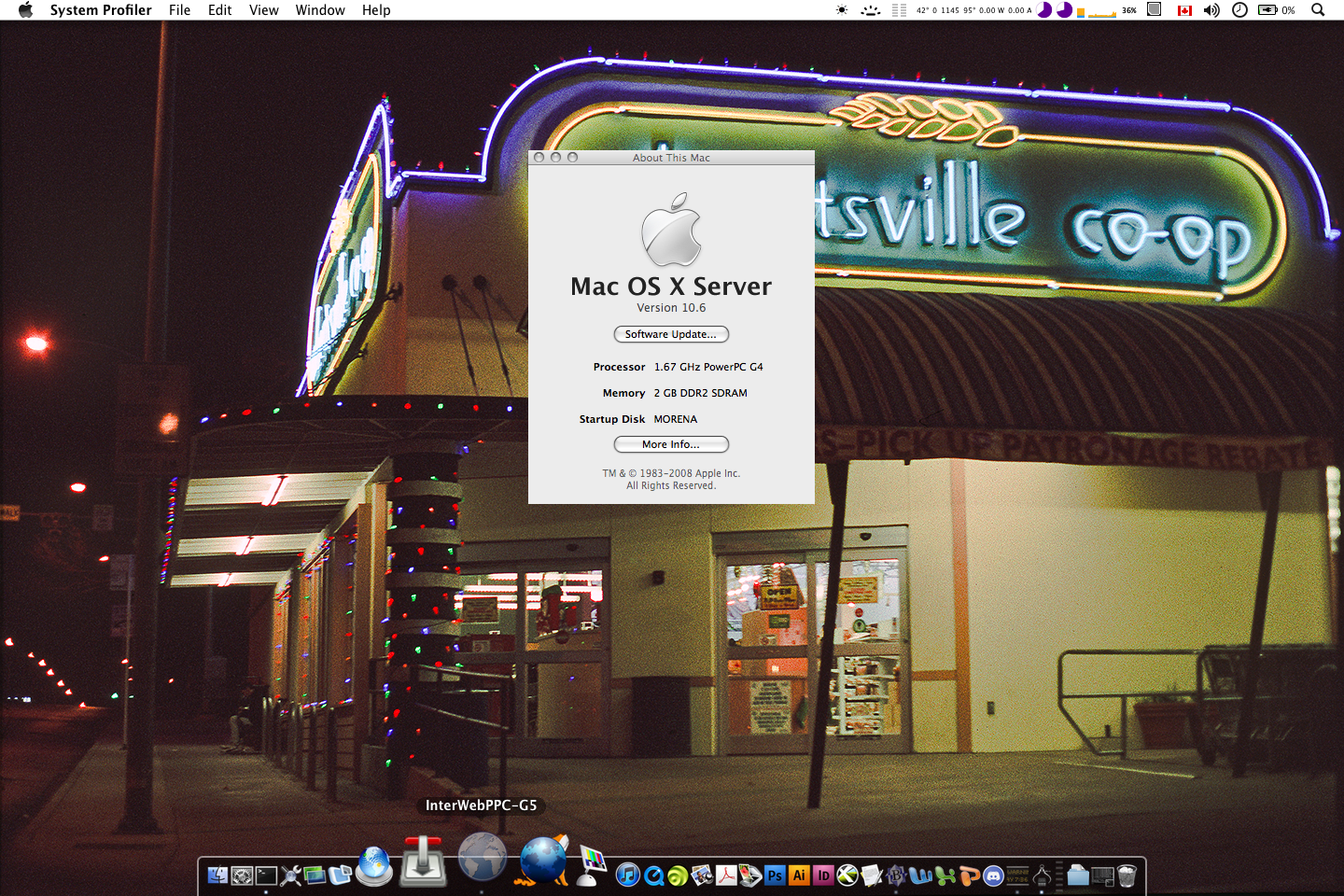Image resolution: width=1344 pixels, height=896 pixels.
Task: Open the Window menu
Action: [x=320, y=10]
